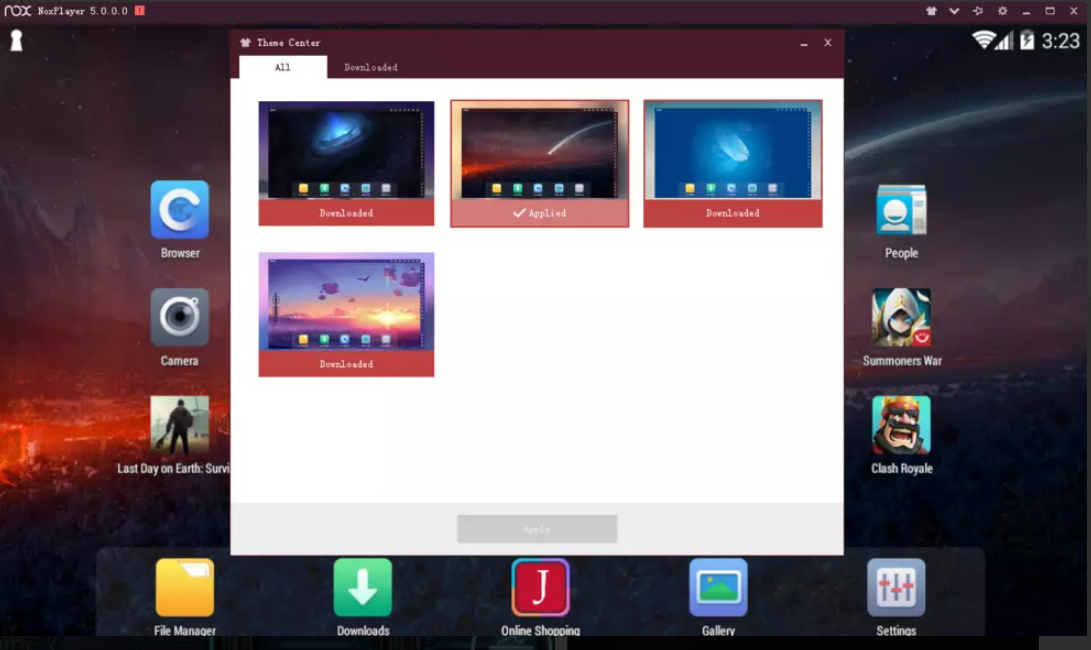Open the Browser app
Viewport: 1091px width, 650px height.
click(180, 210)
